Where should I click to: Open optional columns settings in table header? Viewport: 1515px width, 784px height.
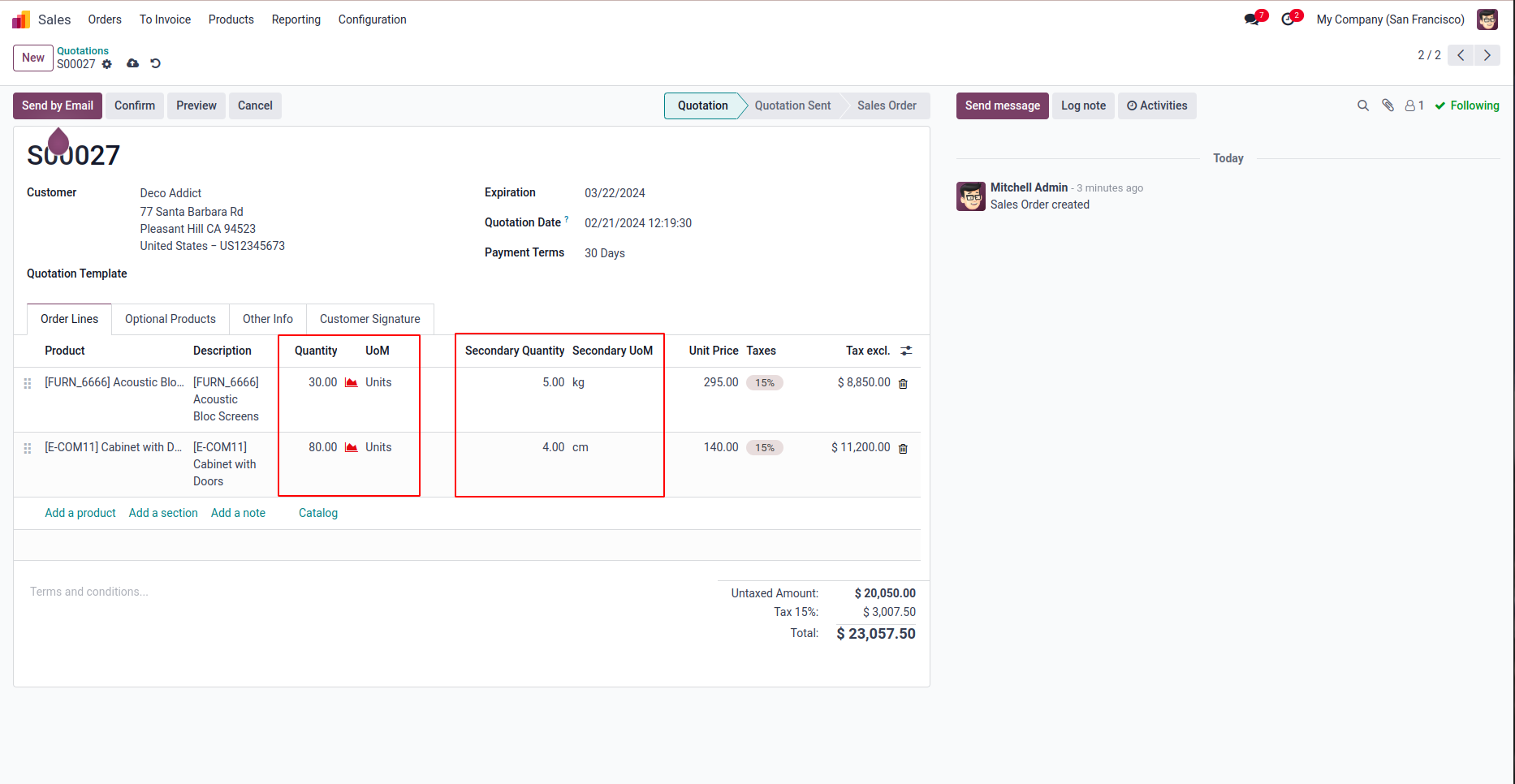tap(906, 351)
